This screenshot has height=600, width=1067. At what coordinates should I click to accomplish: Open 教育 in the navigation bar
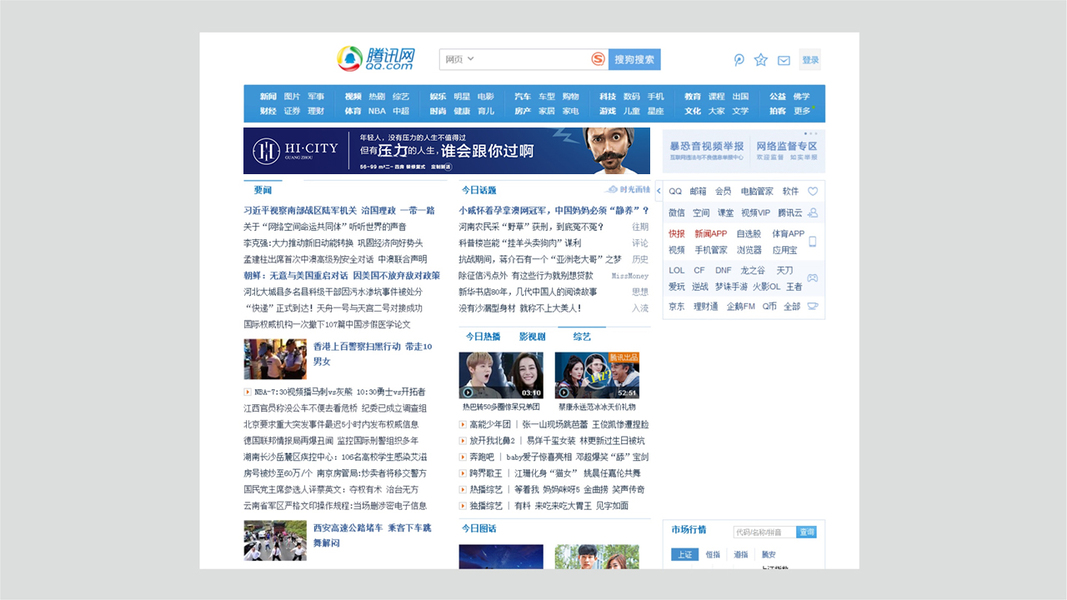[693, 97]
